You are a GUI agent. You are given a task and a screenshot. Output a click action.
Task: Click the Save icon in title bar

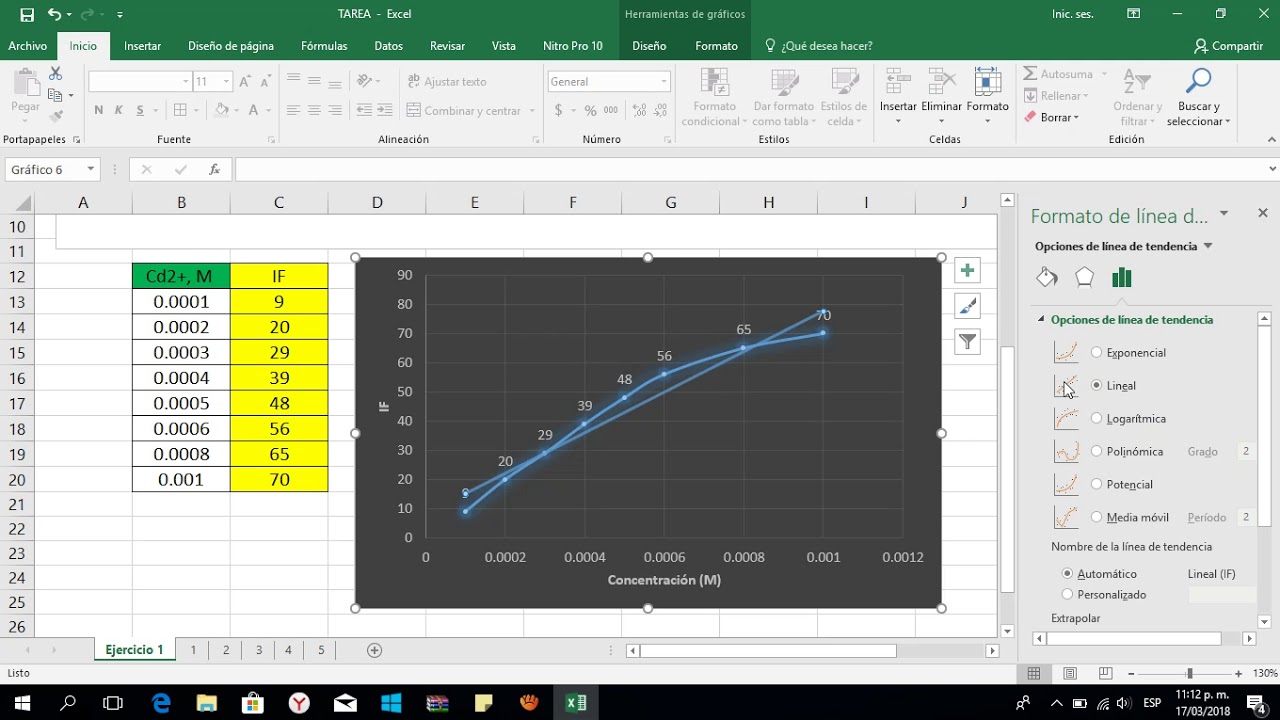[27, 14]
